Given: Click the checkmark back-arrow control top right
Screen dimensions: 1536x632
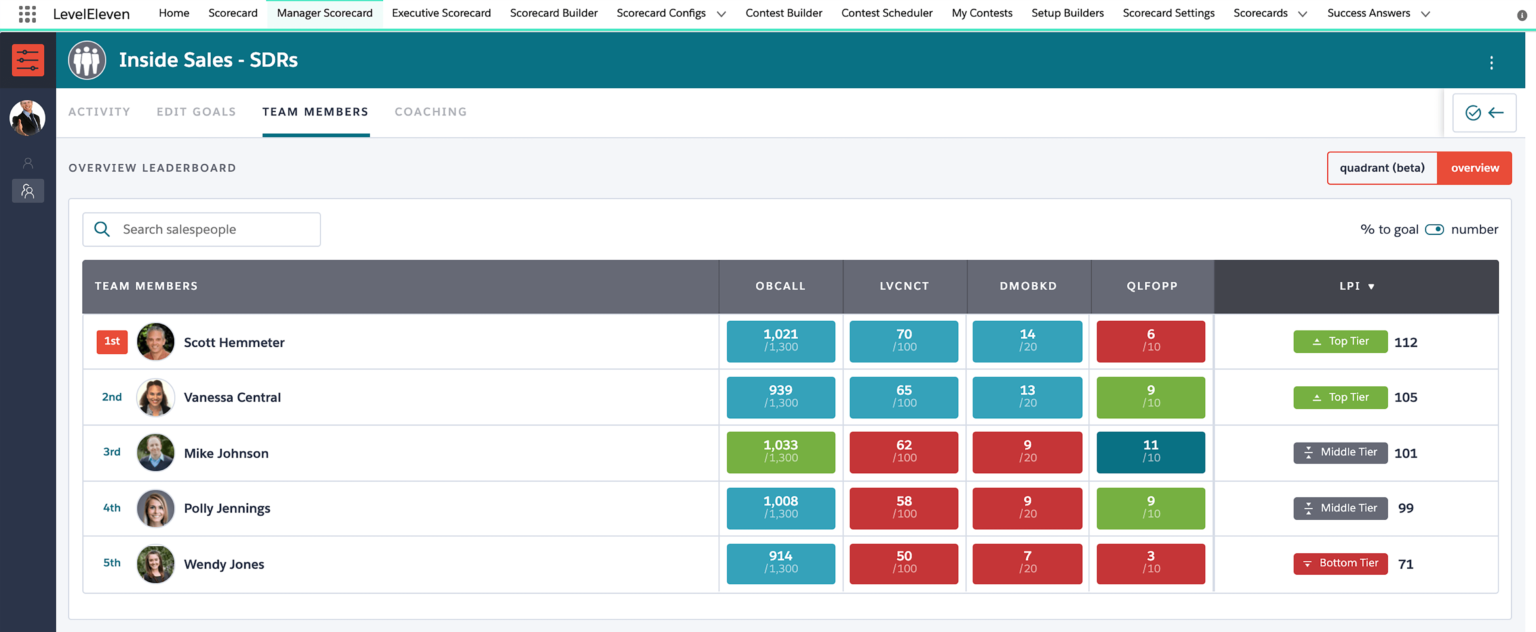Looking at the screenshot, I should pos(1484,112).
